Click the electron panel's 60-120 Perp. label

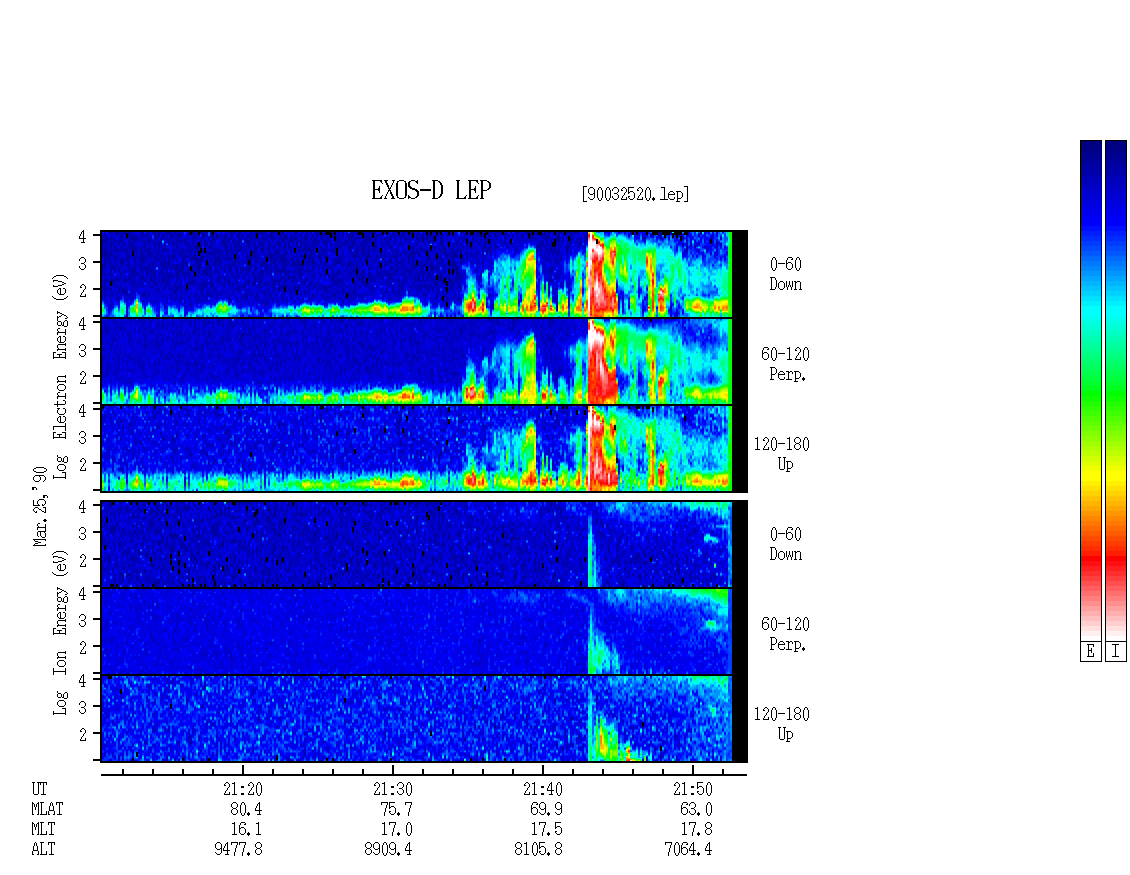[786, 364]
